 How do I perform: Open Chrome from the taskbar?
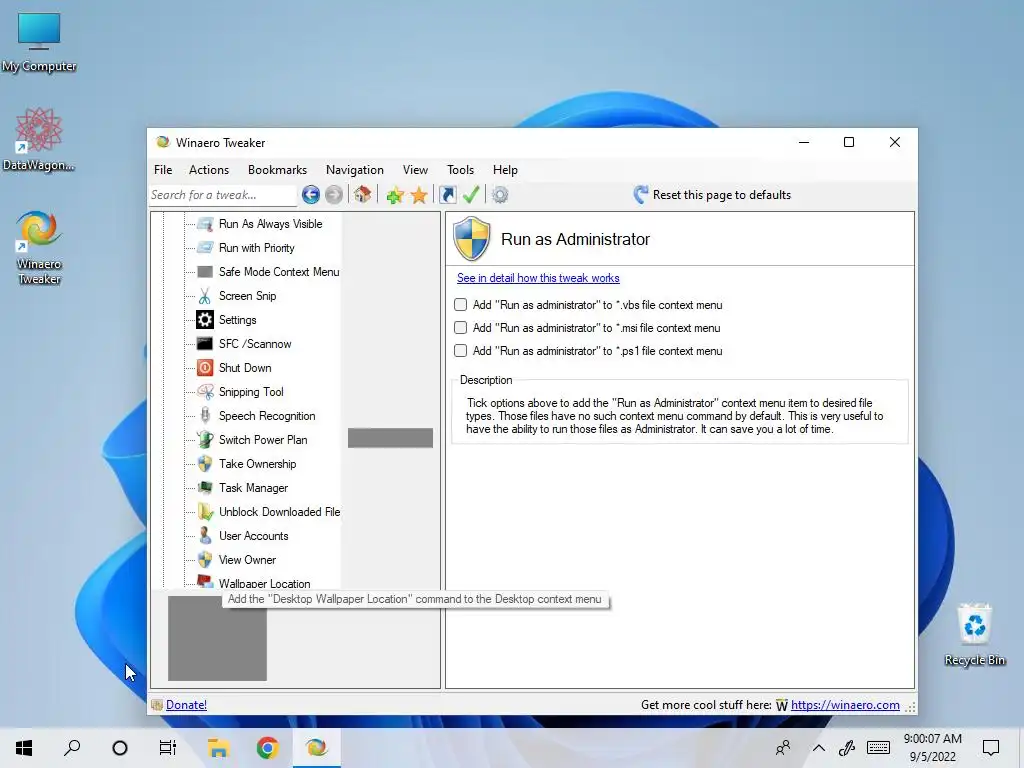pyautogui.click(x=267, y=748)
